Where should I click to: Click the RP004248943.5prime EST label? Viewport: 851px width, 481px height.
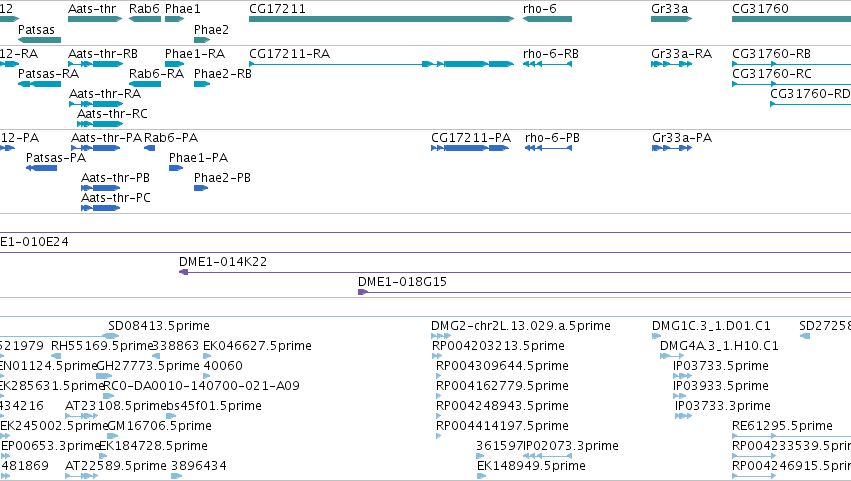pos(503,406)
